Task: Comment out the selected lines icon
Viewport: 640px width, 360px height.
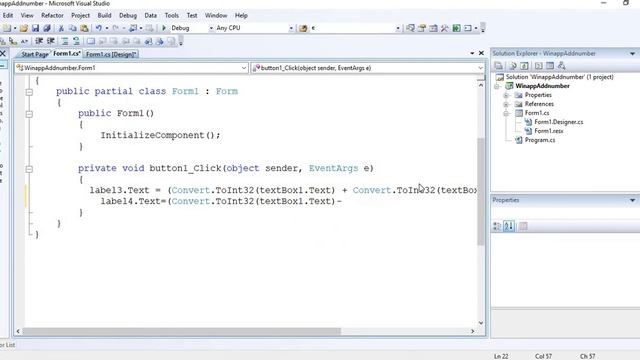Action: 64,41
